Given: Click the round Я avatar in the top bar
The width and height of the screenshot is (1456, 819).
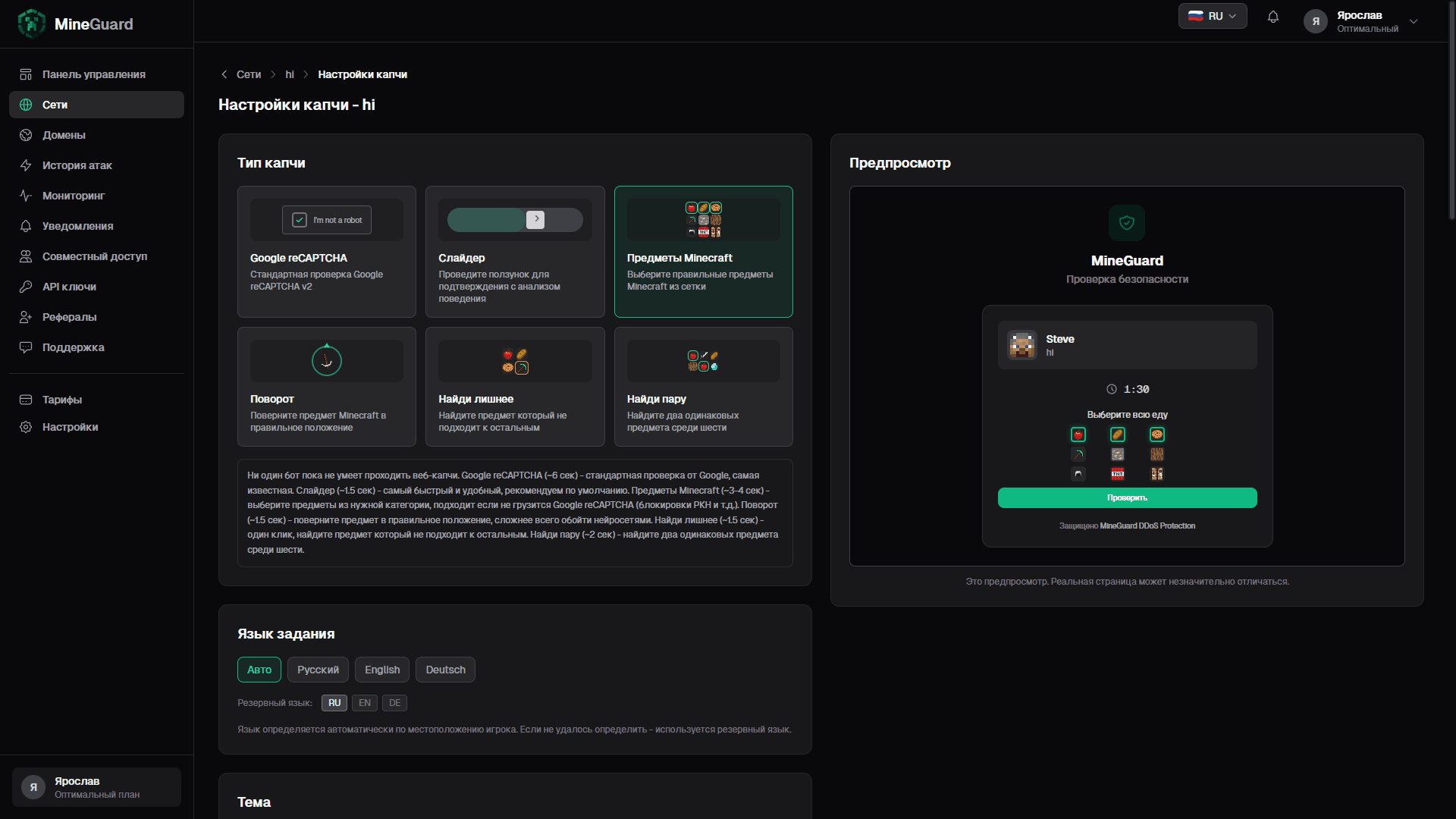Looking at the screenshot, I should pyautogui.click(x=1316, y=21).
